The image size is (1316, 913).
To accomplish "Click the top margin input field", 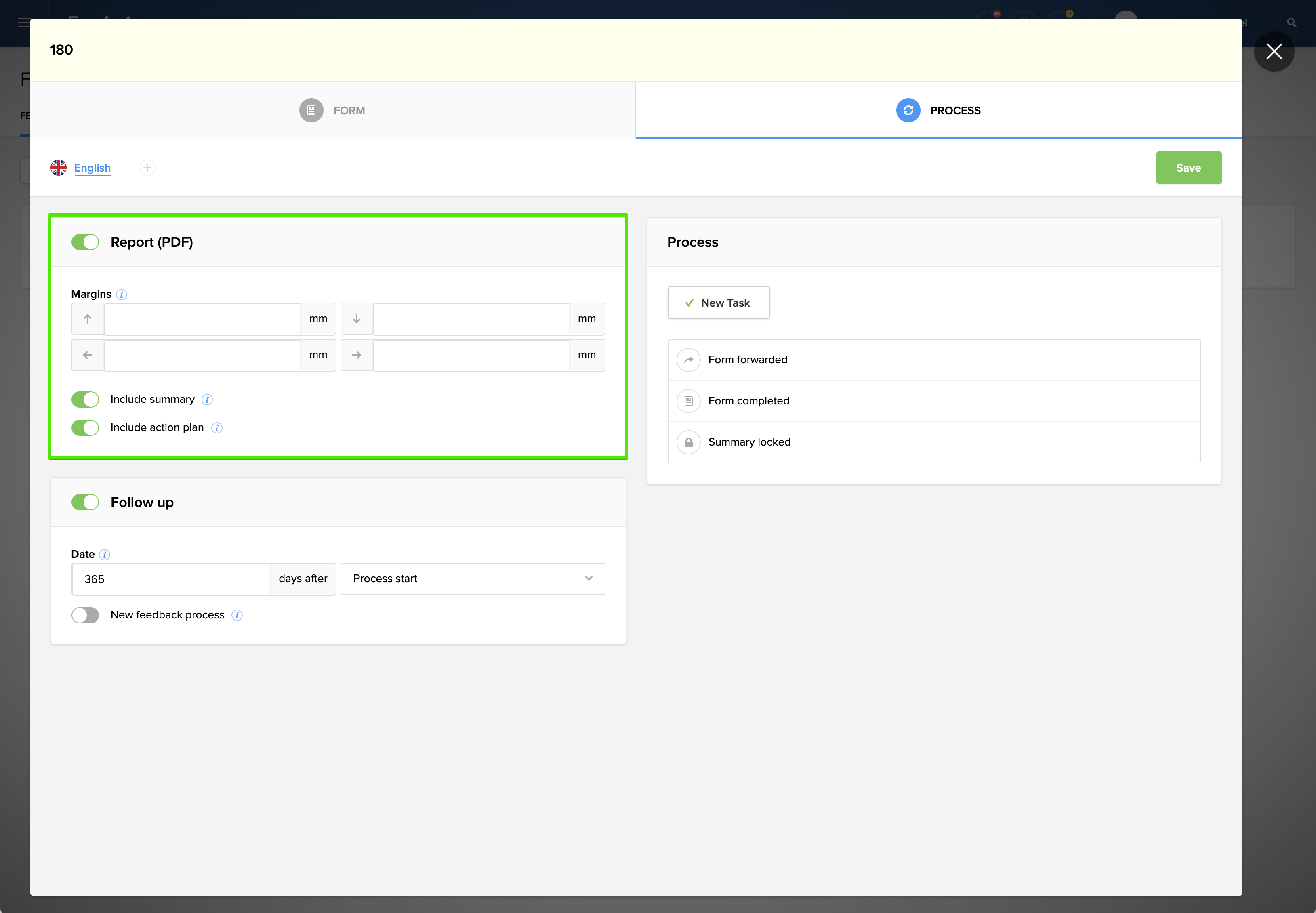I will [x=202, y=319].
